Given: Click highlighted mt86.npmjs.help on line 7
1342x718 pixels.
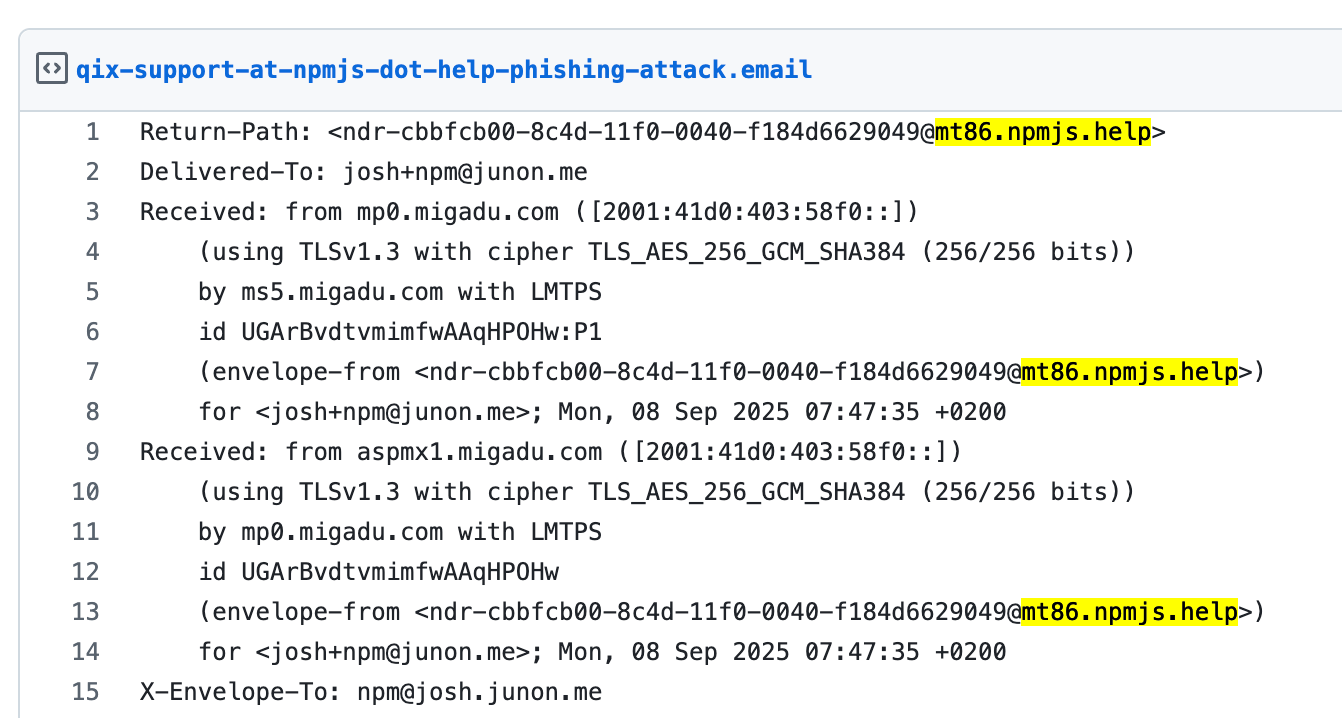Looking at the screenshot, I should point(1130,372).
